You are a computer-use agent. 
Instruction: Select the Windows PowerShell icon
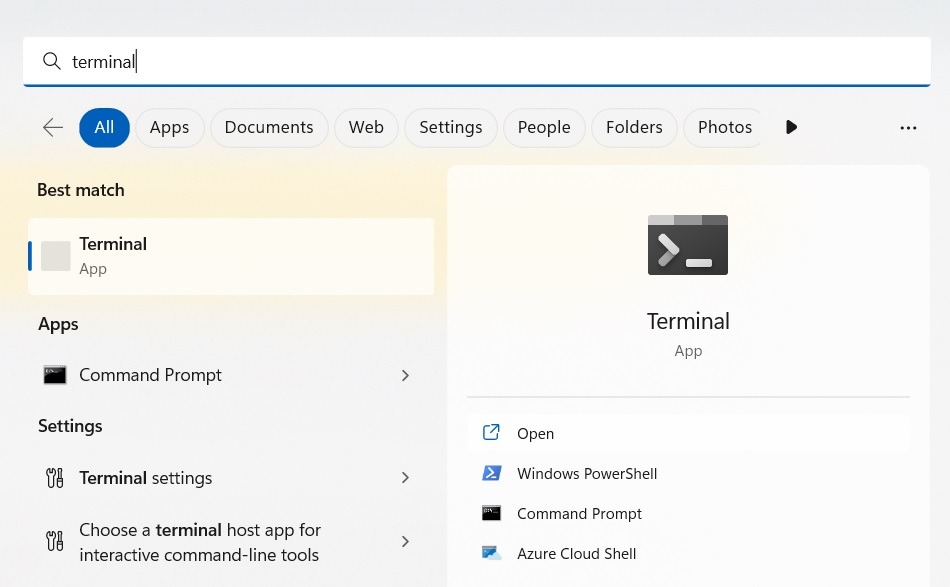[491, 473]
